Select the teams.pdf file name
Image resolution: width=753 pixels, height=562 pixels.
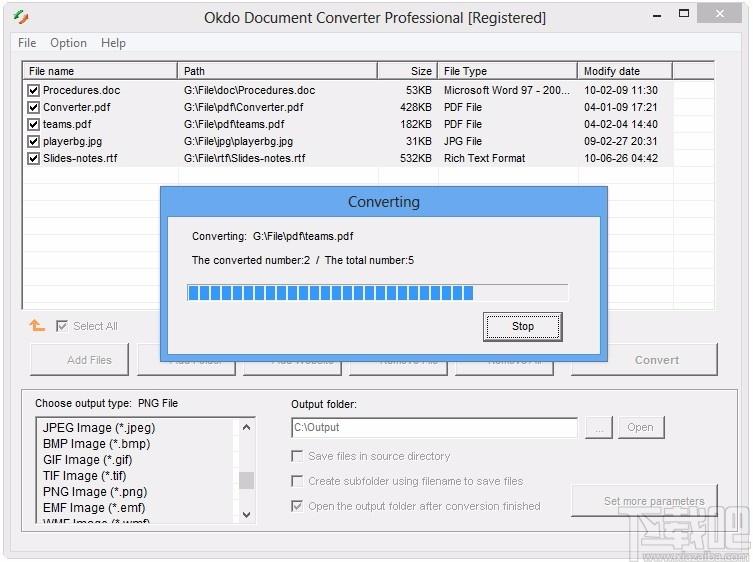coord(67,124)
